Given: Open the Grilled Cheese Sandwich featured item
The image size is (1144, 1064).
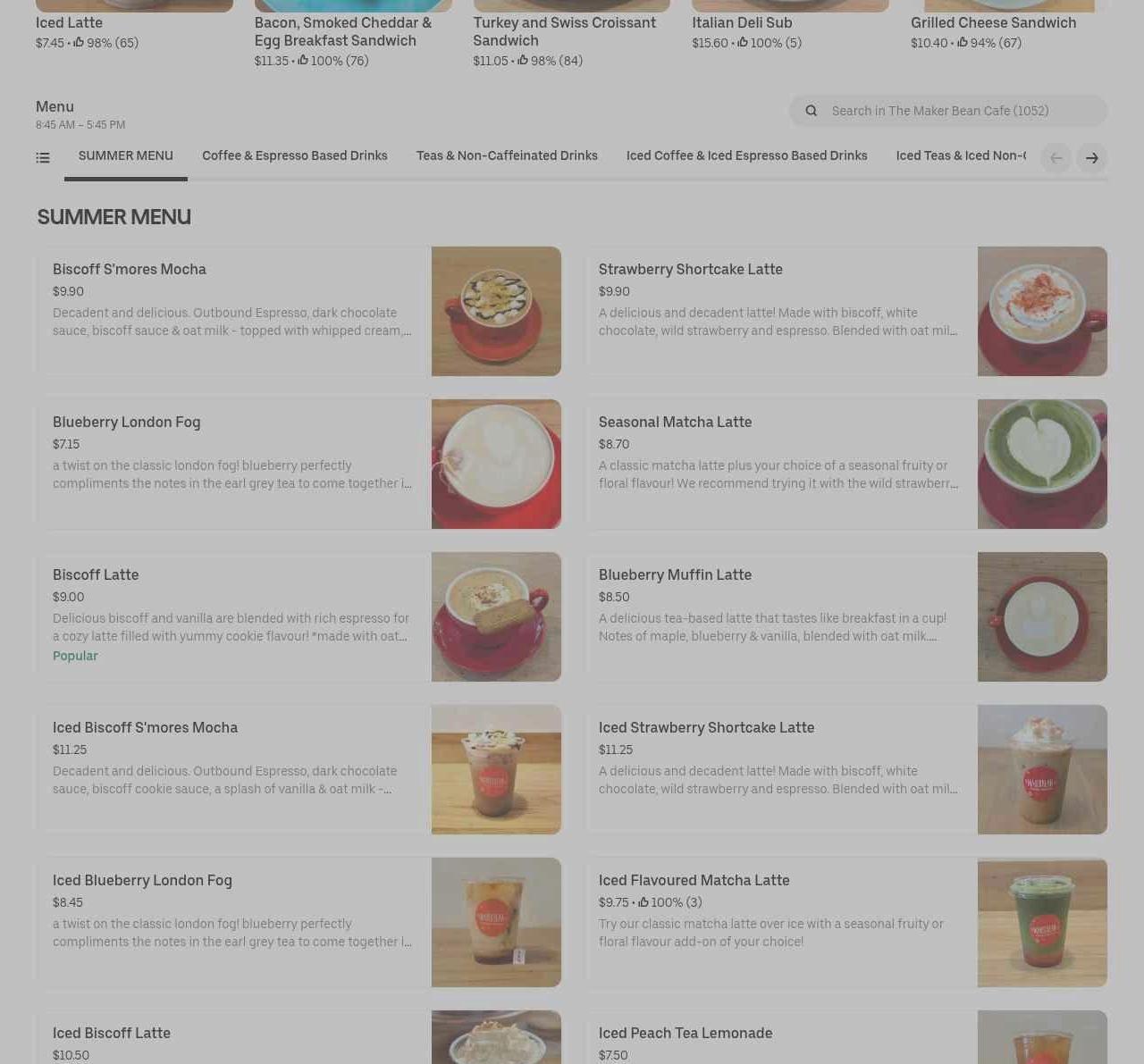Looking at the screenshot, I should pos(1009,25).
